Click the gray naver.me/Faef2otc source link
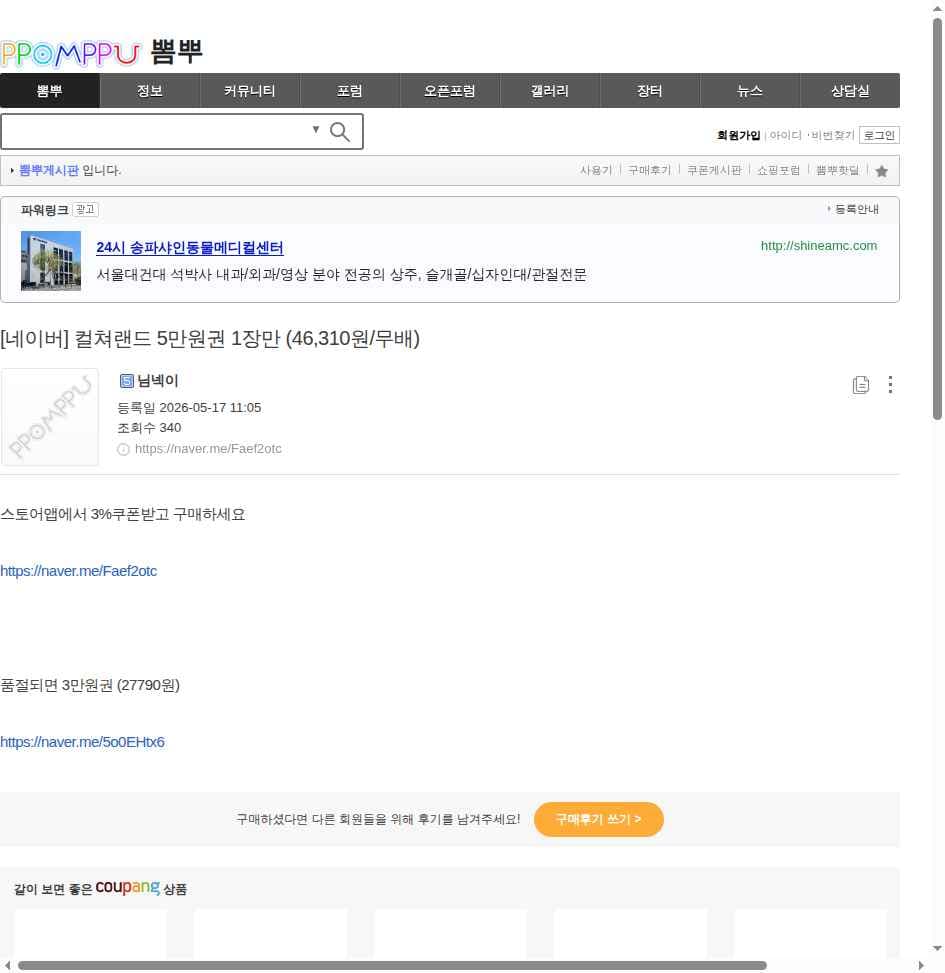 pos(208,449)
